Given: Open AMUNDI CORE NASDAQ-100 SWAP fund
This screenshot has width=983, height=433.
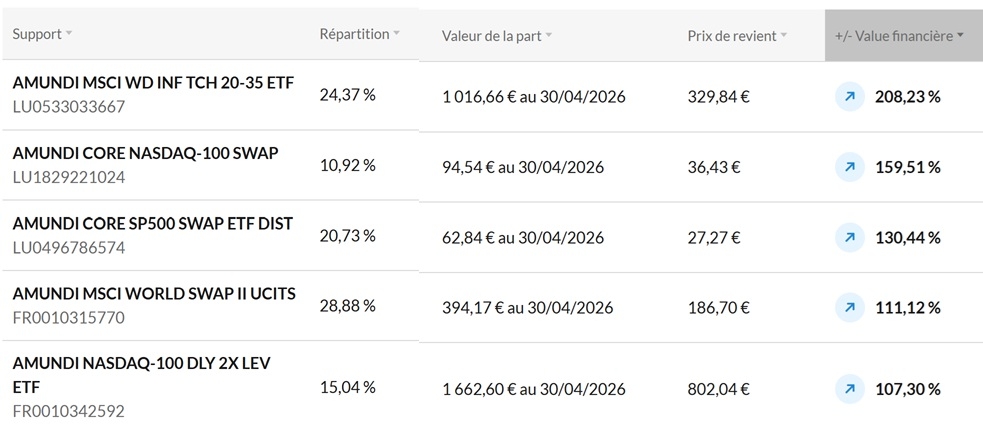Looking at the screenshot, I should click(x=145, y=153).
